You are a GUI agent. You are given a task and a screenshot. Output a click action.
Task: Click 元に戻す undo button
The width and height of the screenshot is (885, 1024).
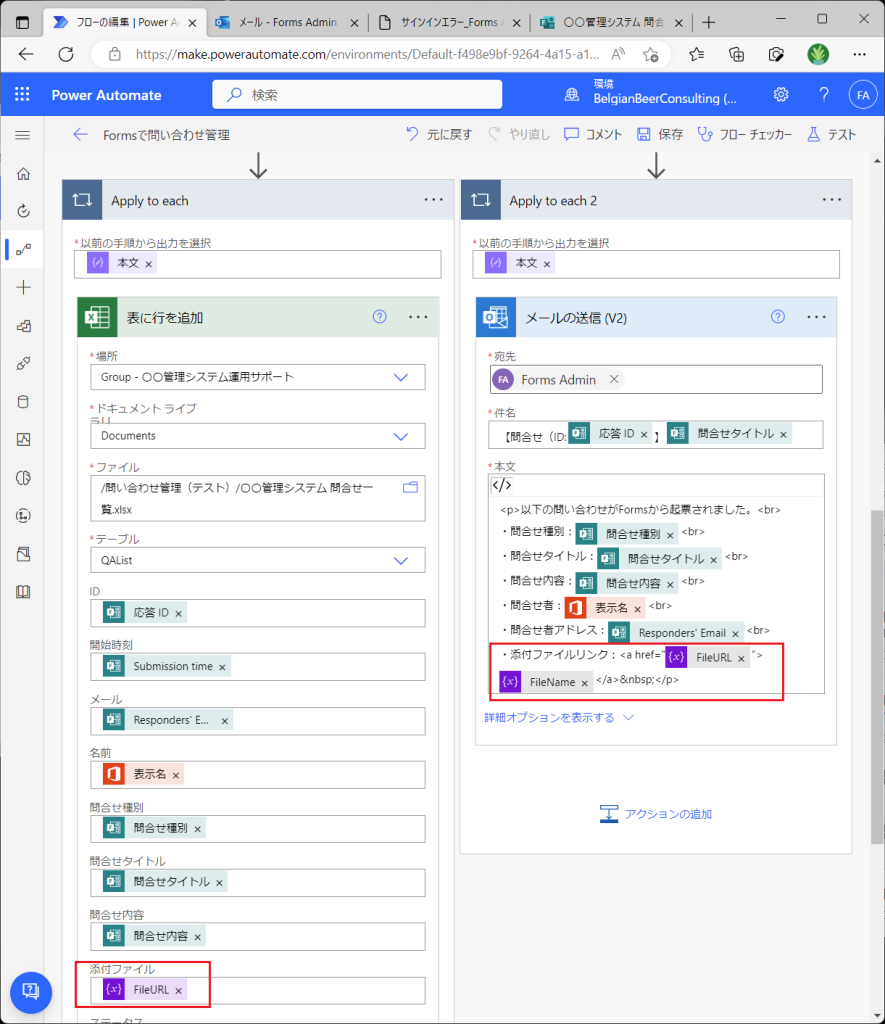(439, 135)
